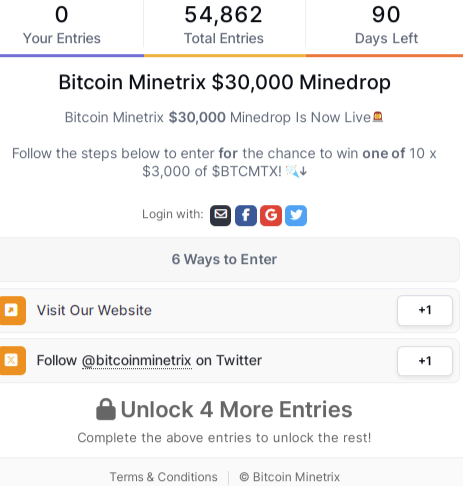Viewport: 463px width, 486px height.
Task: Open the @bitcoinminetrix Twitter handle link
Action: (137, 361)
